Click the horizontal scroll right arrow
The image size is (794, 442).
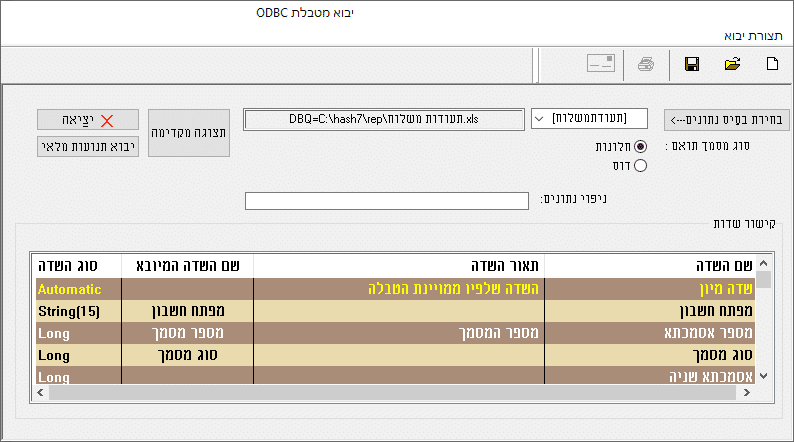point(746,392)
